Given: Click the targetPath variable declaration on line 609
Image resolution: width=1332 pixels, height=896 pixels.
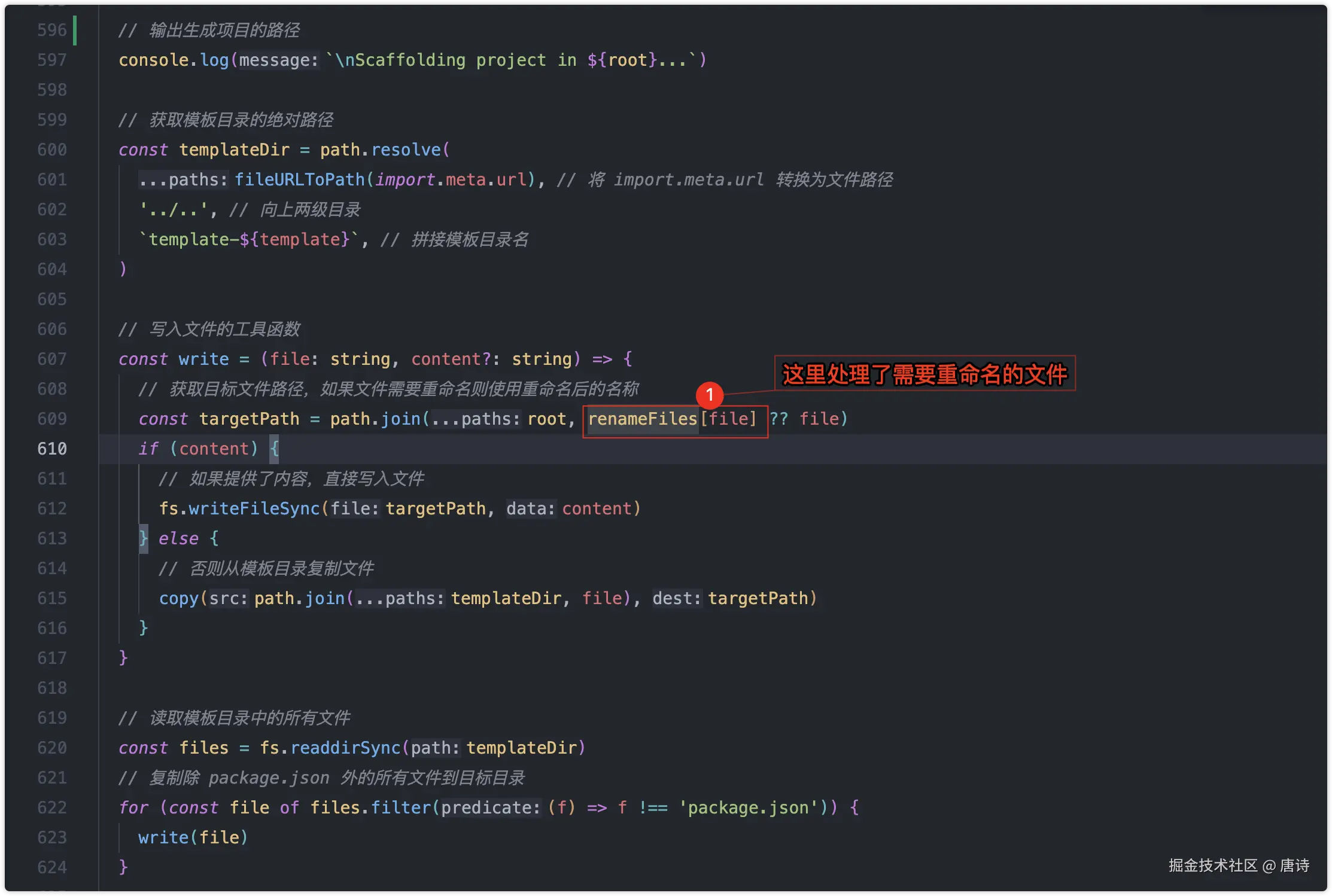Looking at the screenshot, I should pos(249,419).
